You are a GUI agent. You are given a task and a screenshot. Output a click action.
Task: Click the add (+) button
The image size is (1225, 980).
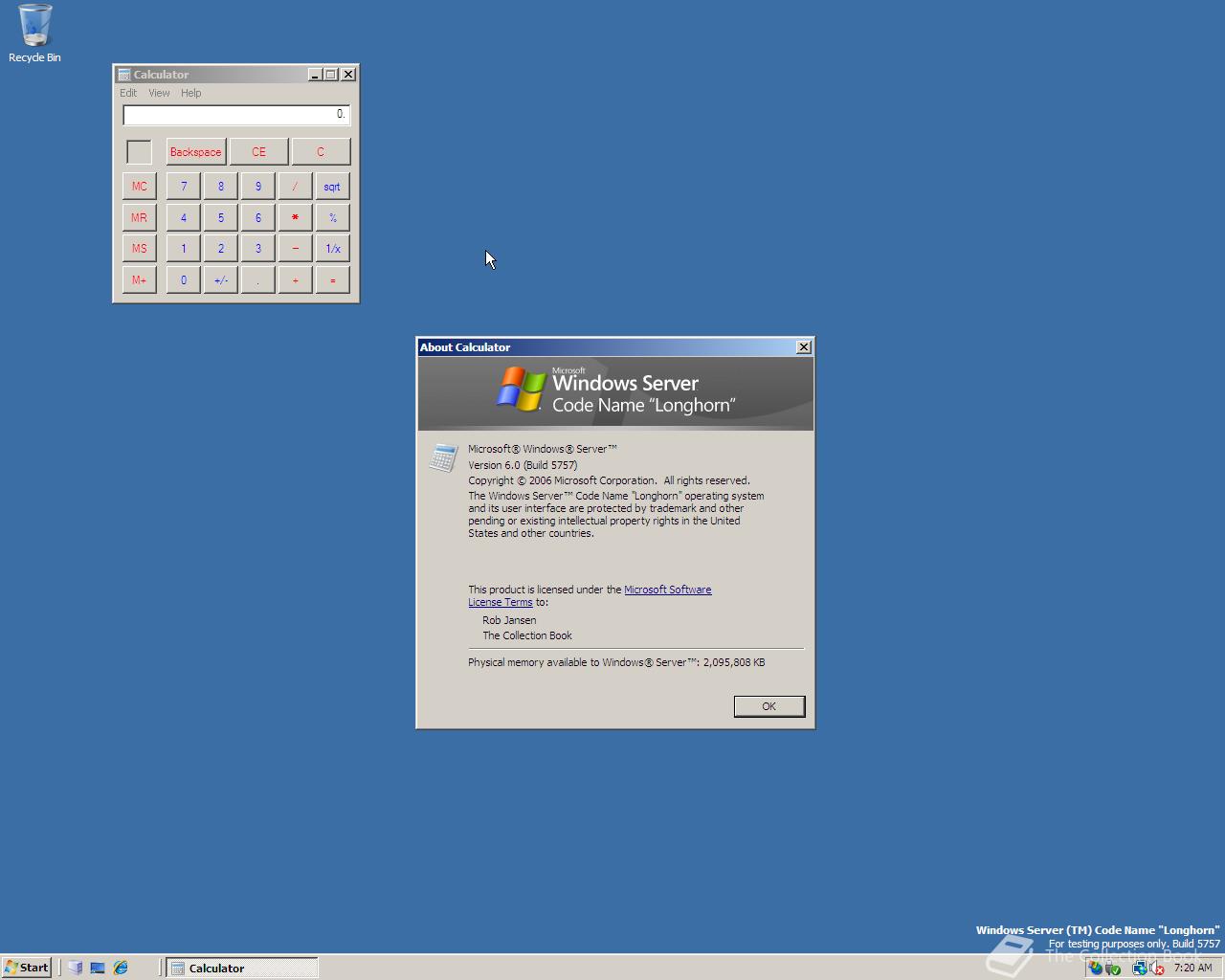pyautogui.click(x=295, y=280)
